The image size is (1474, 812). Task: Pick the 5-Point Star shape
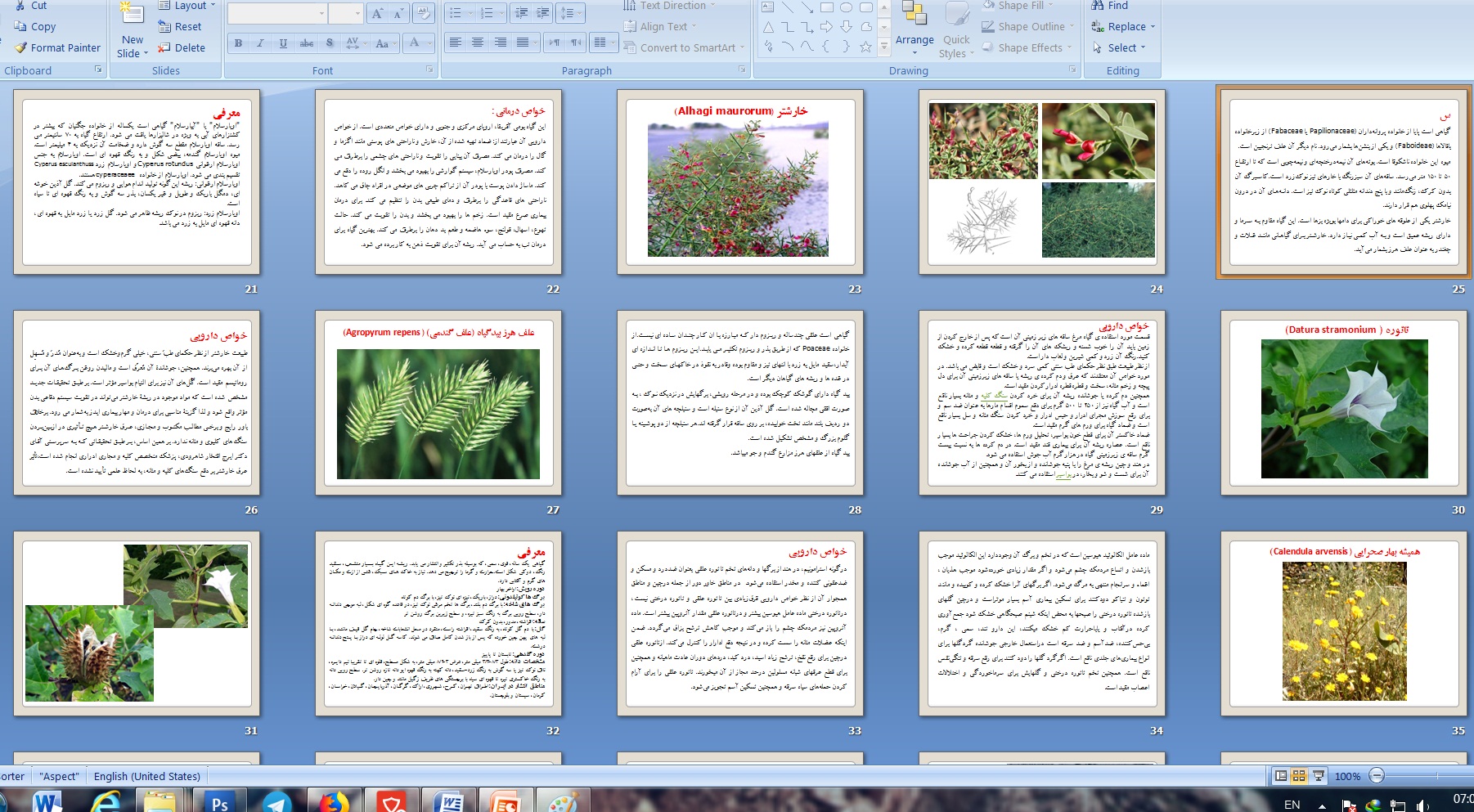(866, 47)
